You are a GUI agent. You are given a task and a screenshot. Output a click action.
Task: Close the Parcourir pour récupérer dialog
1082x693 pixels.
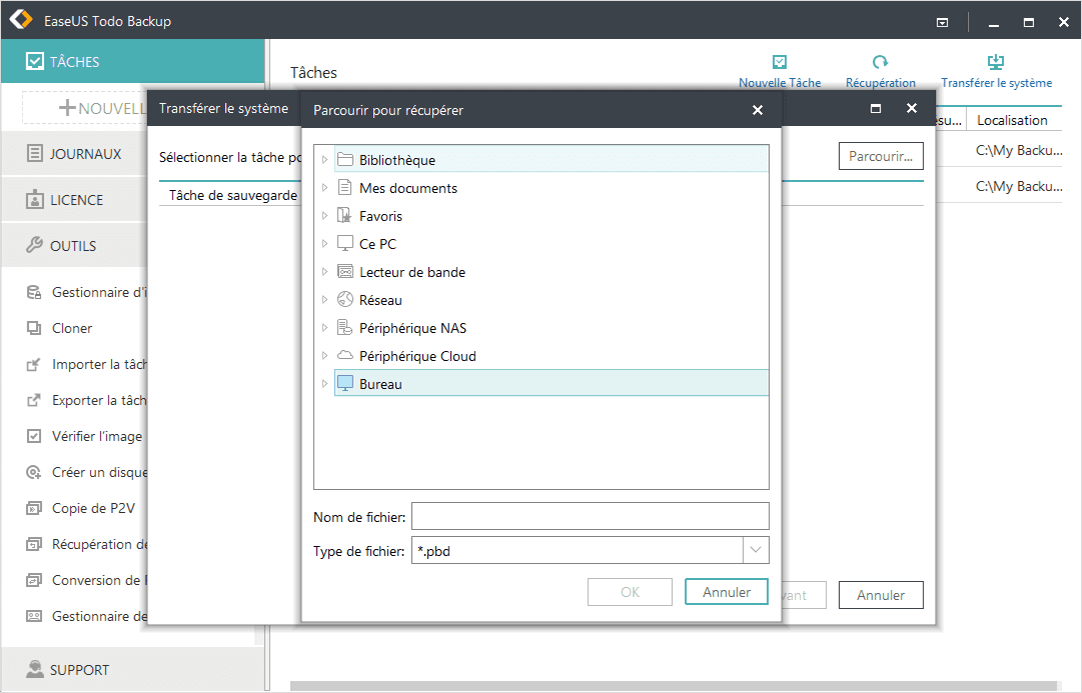pos(757,110)
